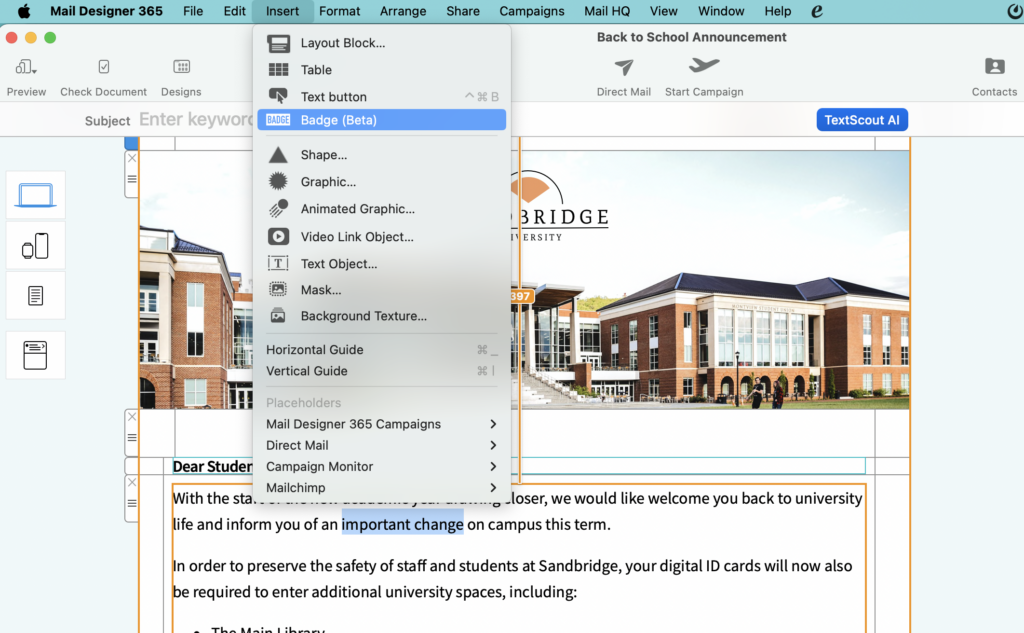This screenshot has height=633, width=1024.
Task: Click the Graphic starburst icon
Action: pyautogui.click(x=278, y=182)
